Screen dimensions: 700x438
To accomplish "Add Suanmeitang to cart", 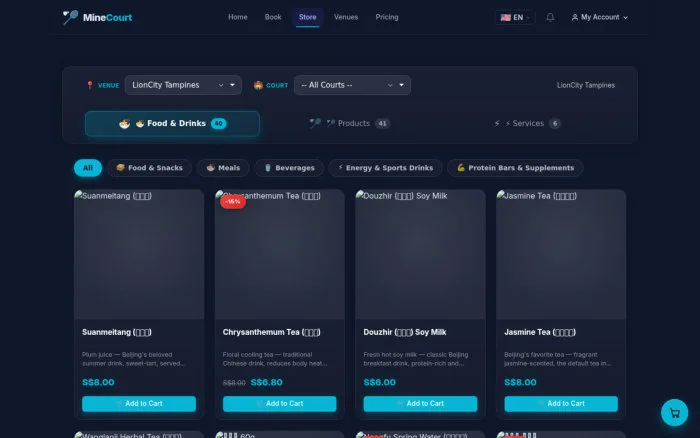I will click(139, 404).
